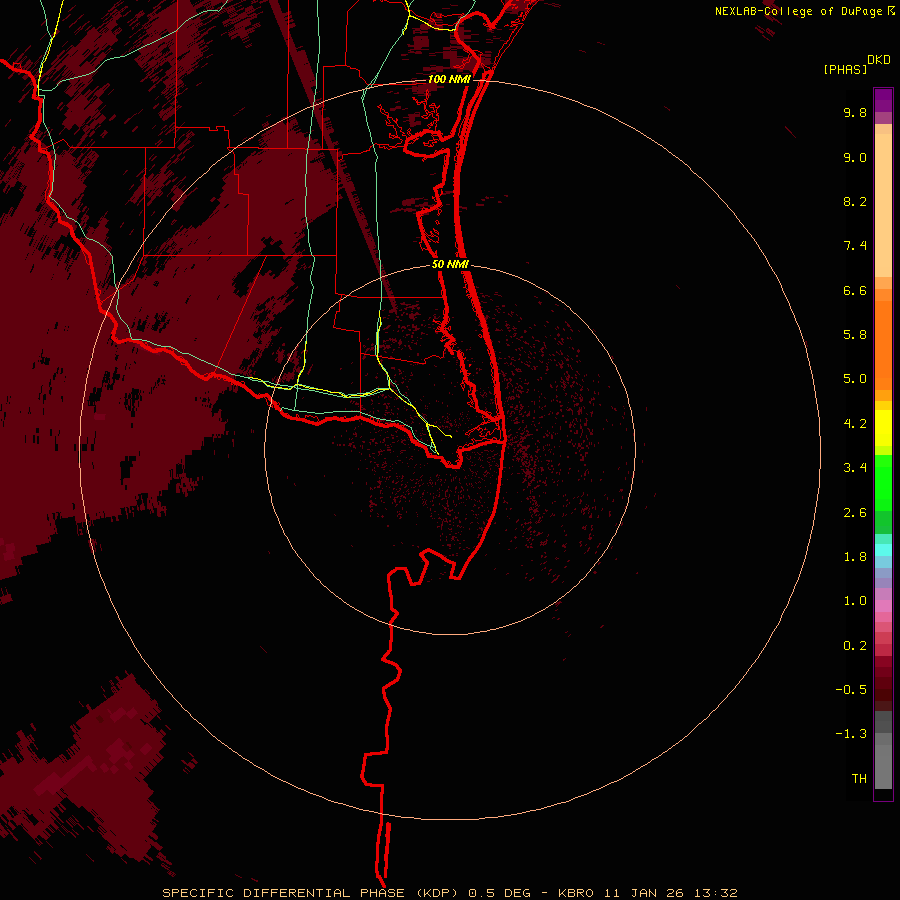
Task: Click the 9.0 scale value
Action: 855,157
